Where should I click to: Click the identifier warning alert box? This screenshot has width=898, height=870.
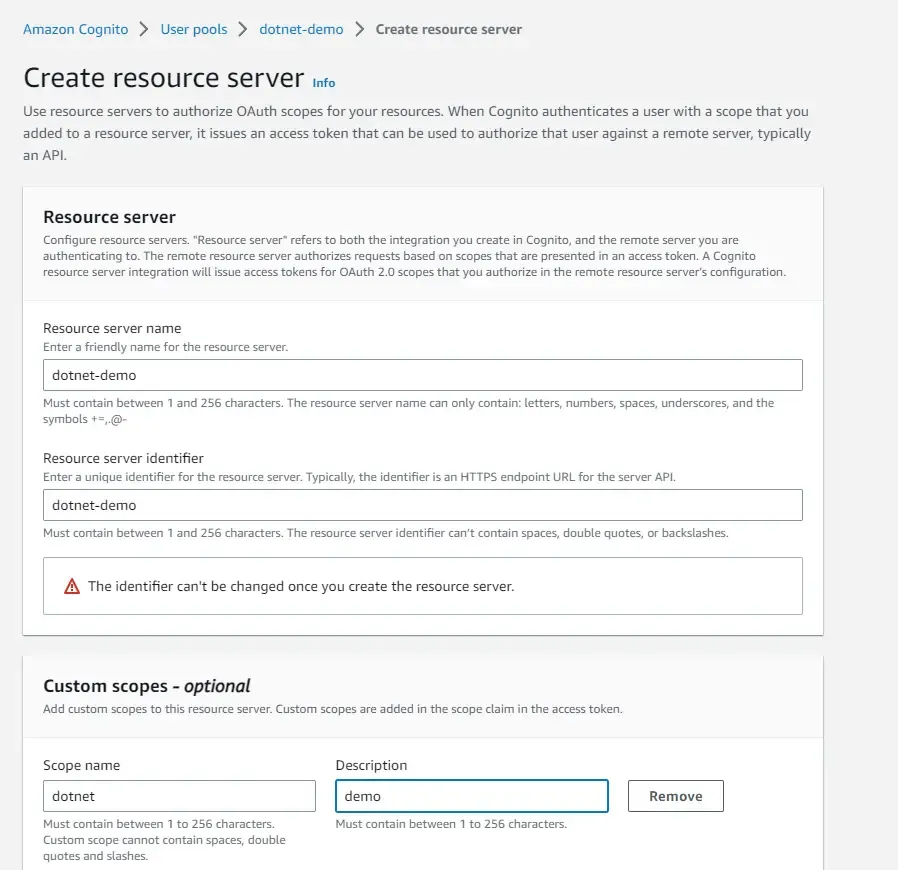[421, 587]
